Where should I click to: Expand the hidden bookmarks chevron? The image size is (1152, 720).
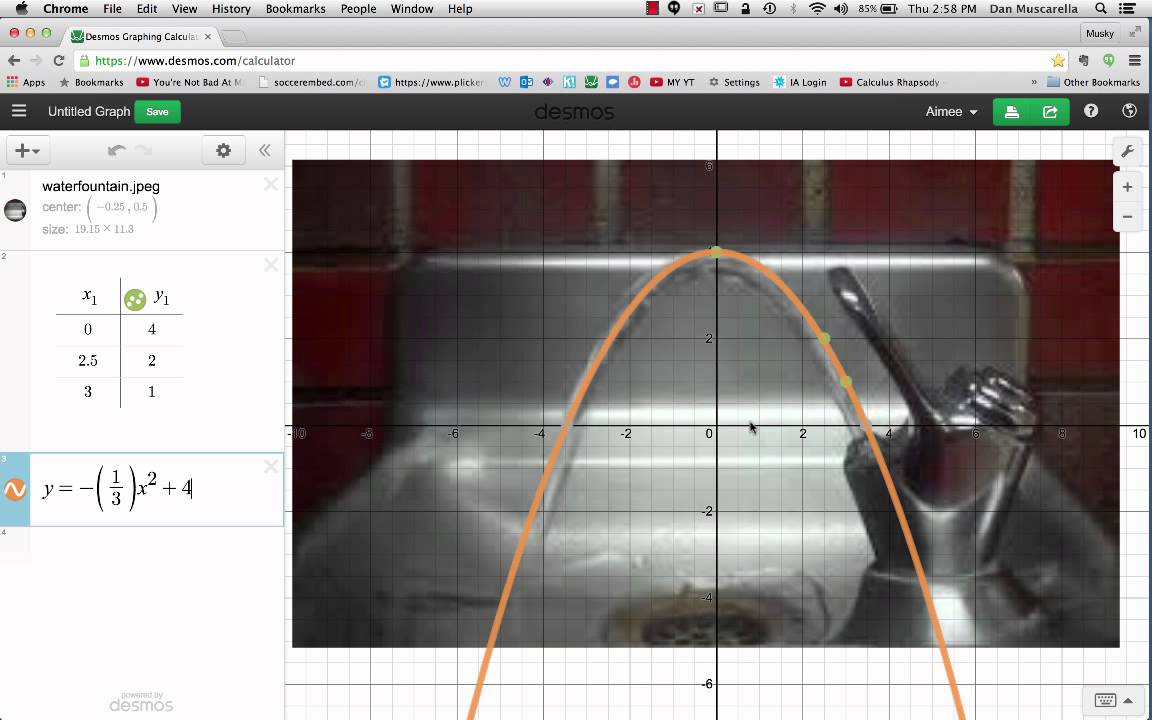point(1034,82)
